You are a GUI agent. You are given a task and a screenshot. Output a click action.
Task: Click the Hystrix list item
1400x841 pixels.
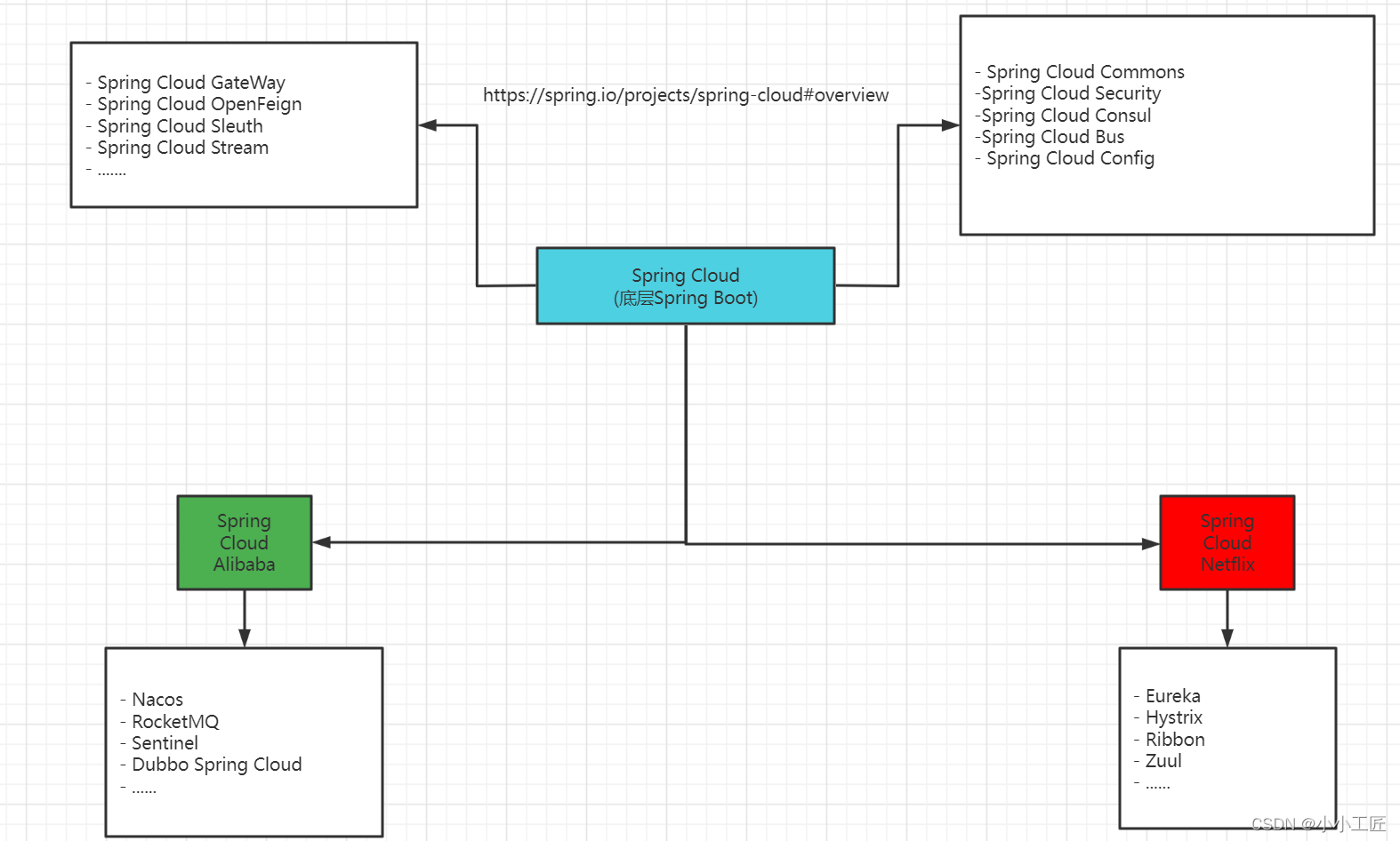[1173, 717]
